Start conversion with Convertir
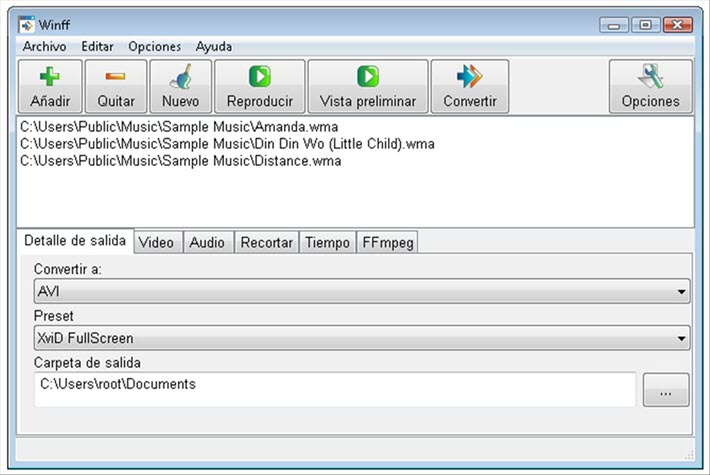This screenshot has height=475, width=710. (x=470, y=86)
